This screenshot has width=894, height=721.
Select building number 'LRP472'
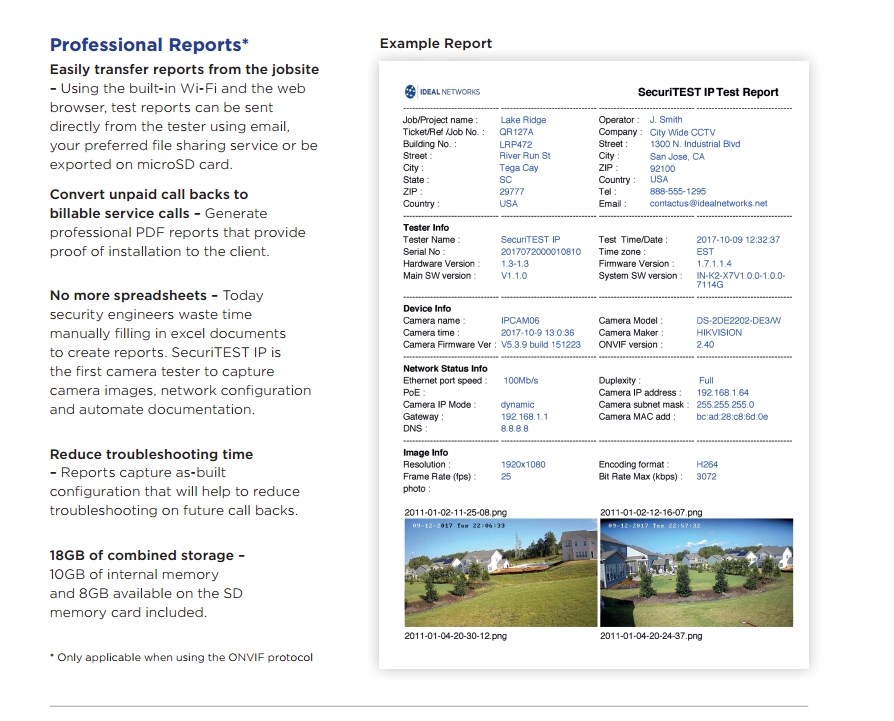point(516,144)
